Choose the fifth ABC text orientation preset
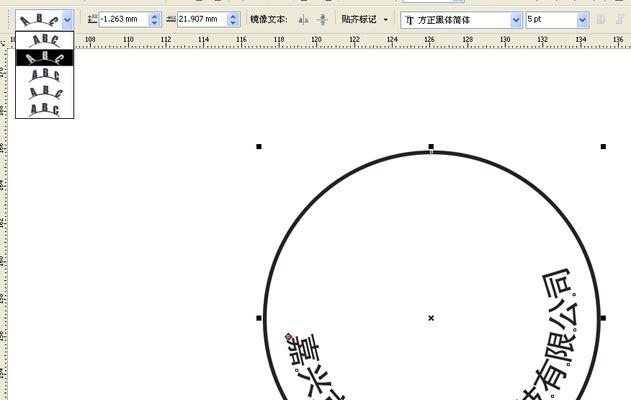631x400 pixels. pos(45,109)
